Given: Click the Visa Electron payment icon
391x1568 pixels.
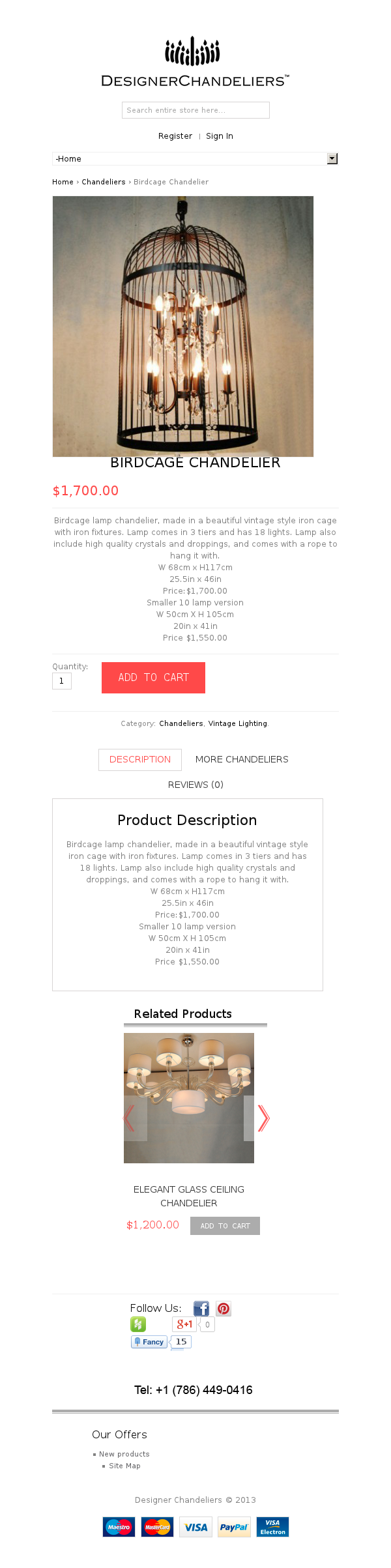Looking at the screenshot, I should pyautogui.click(x=272, y=1527).
